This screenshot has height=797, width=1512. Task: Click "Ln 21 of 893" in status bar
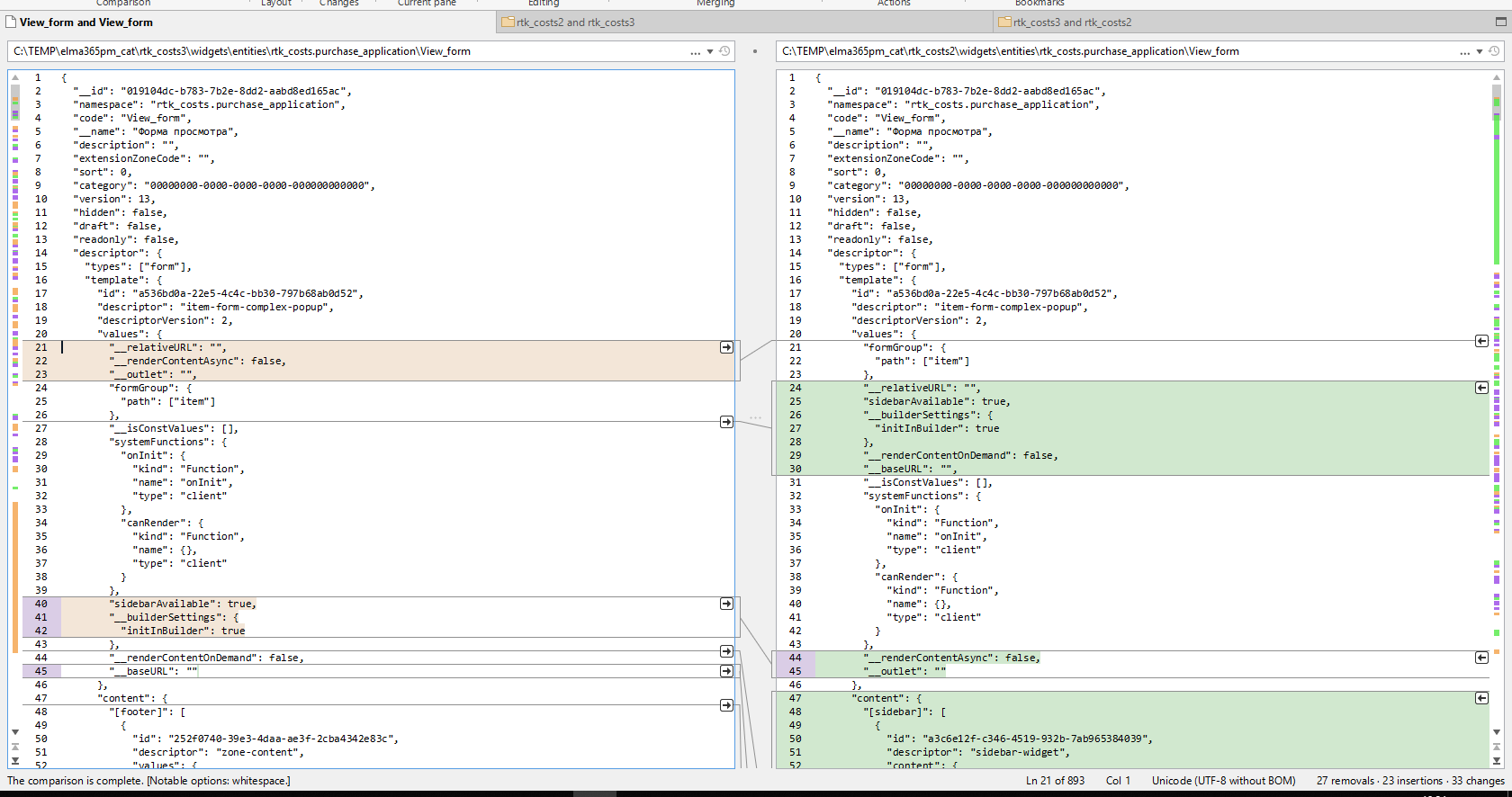[1055, 781]
